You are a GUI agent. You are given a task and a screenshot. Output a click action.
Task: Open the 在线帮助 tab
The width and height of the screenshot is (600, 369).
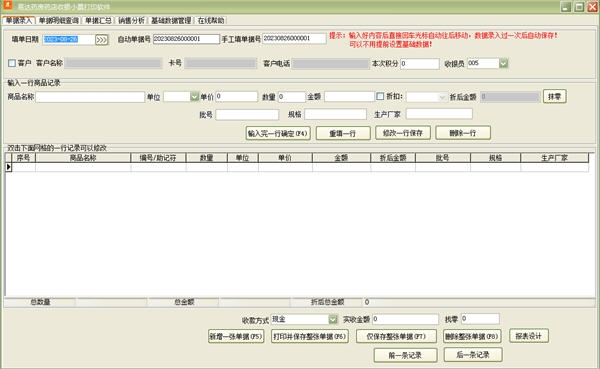[x=211, y=20]
